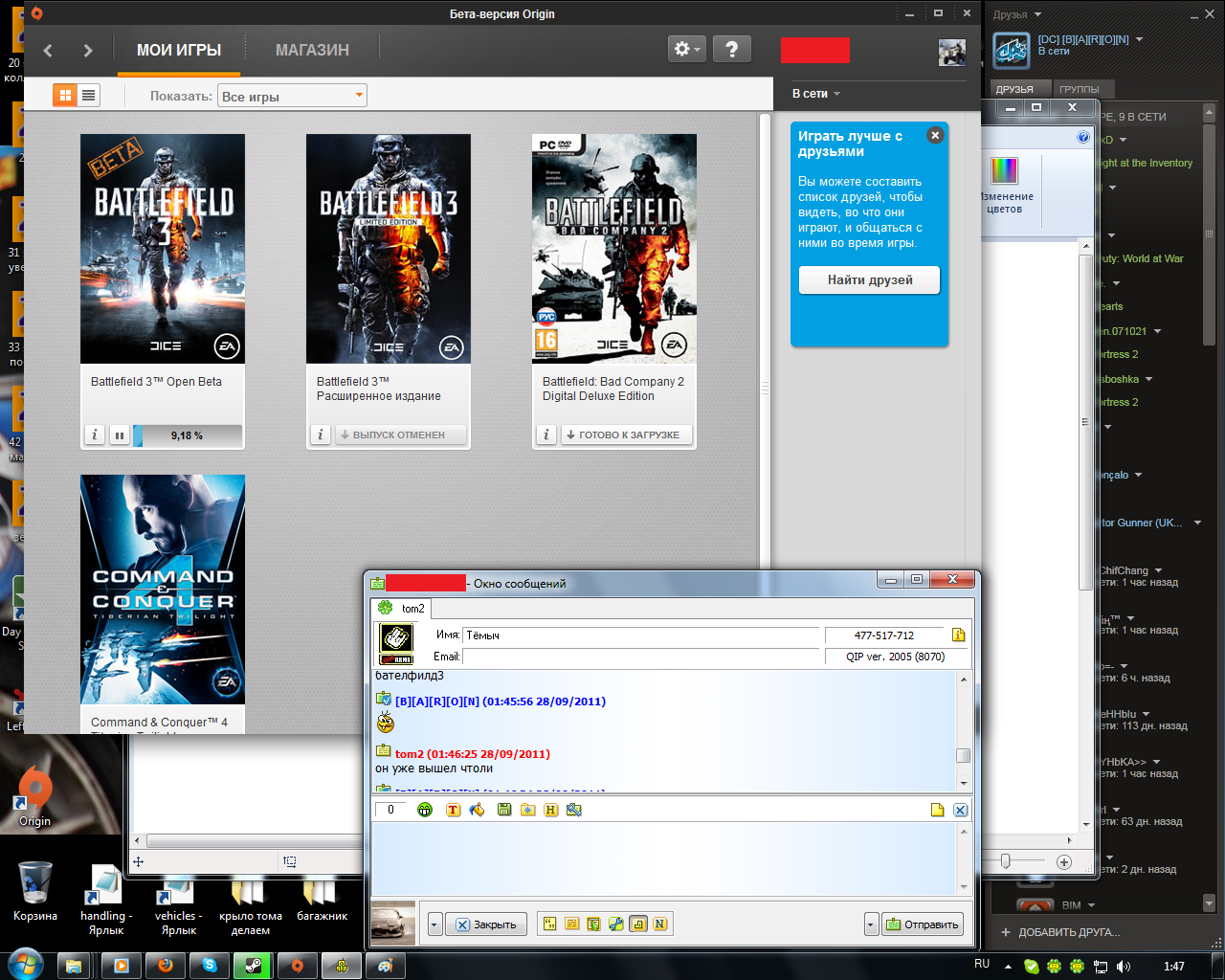Open the Windows Start menu

[x=25, y=965]
